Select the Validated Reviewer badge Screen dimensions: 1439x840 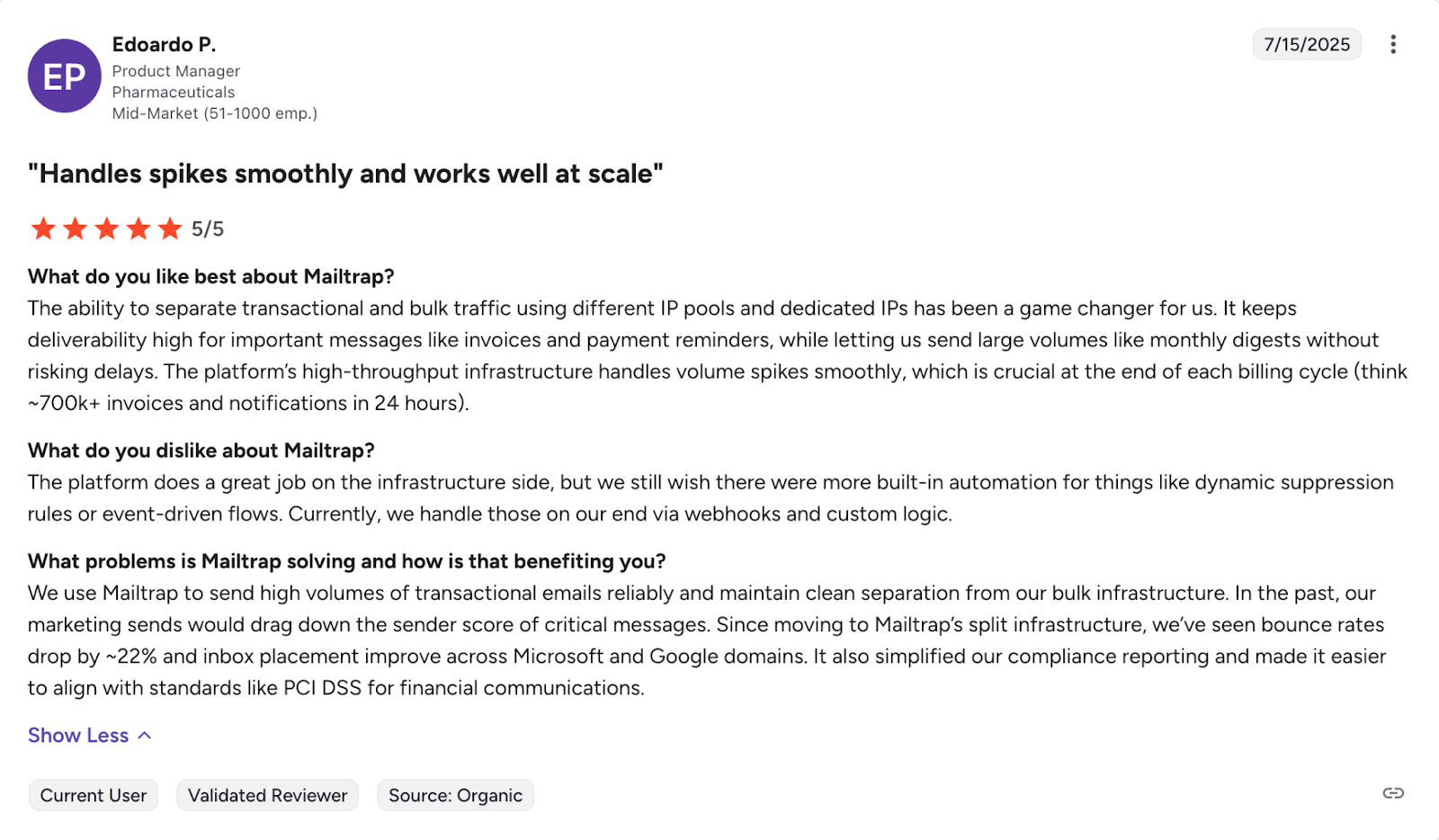267,795
